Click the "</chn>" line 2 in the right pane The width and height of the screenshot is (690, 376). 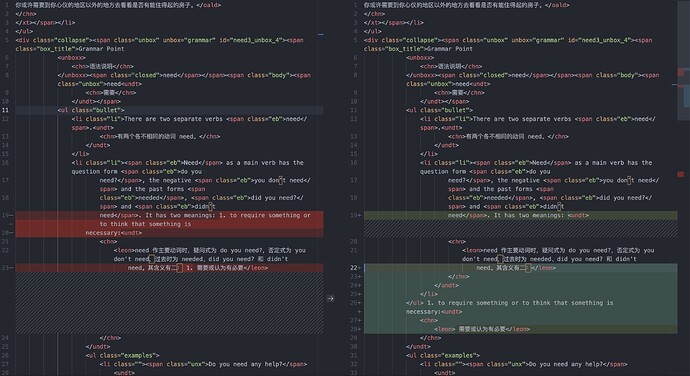click(374, 14)
